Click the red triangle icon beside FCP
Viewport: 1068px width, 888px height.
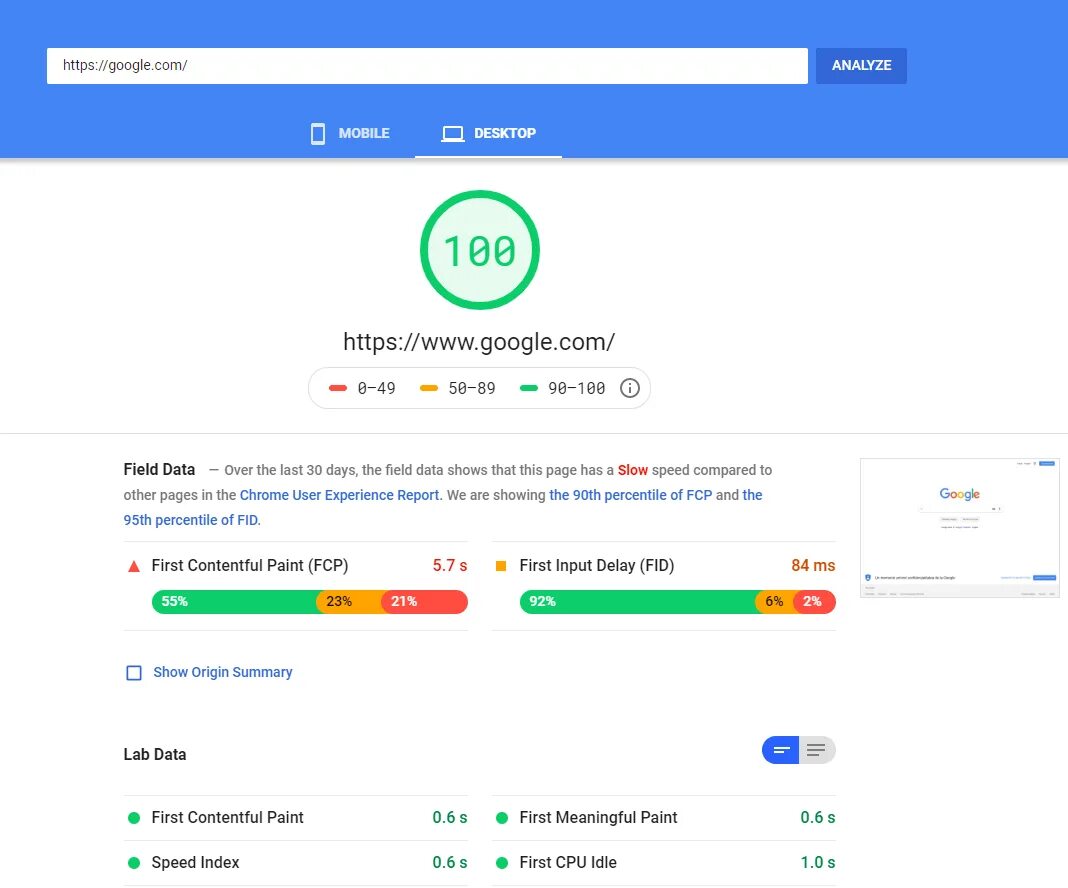[134, 566]
